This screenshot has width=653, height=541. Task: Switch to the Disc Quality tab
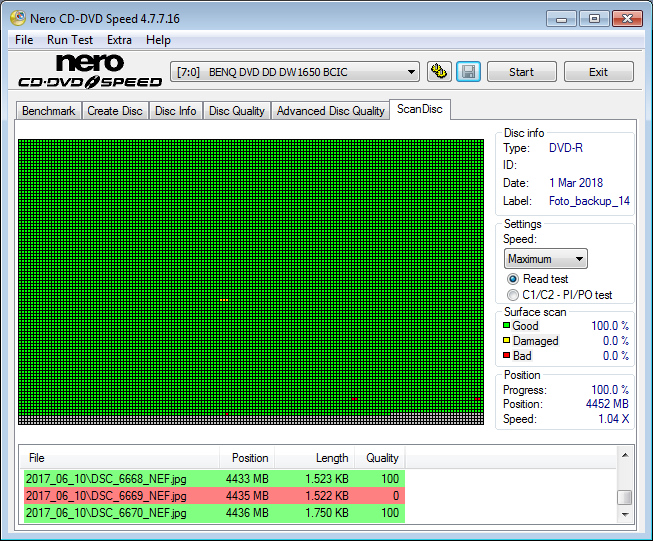(237, 111)
